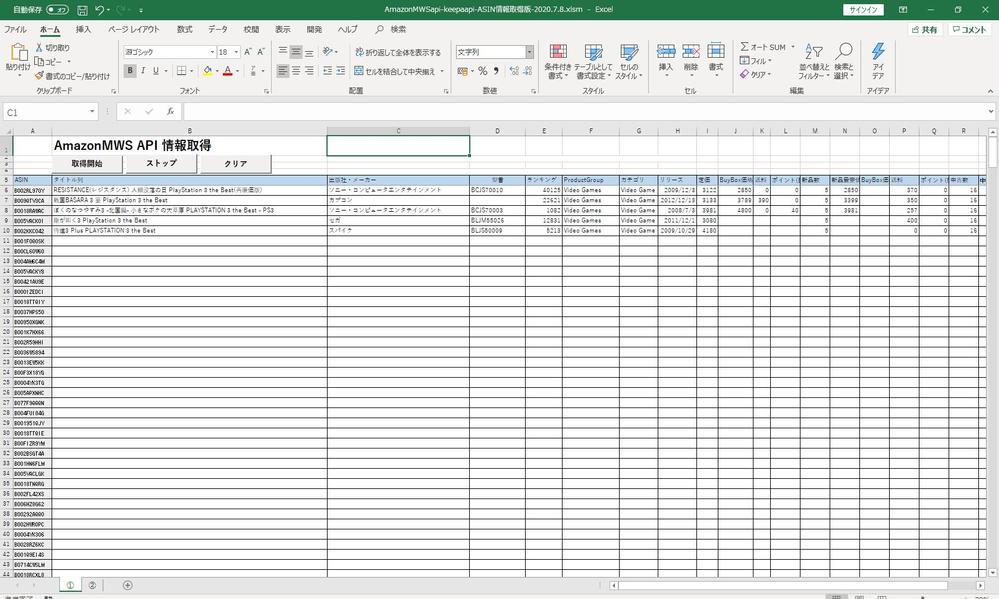
Task: Click the Share (共有) button
Action: (924, 29)
